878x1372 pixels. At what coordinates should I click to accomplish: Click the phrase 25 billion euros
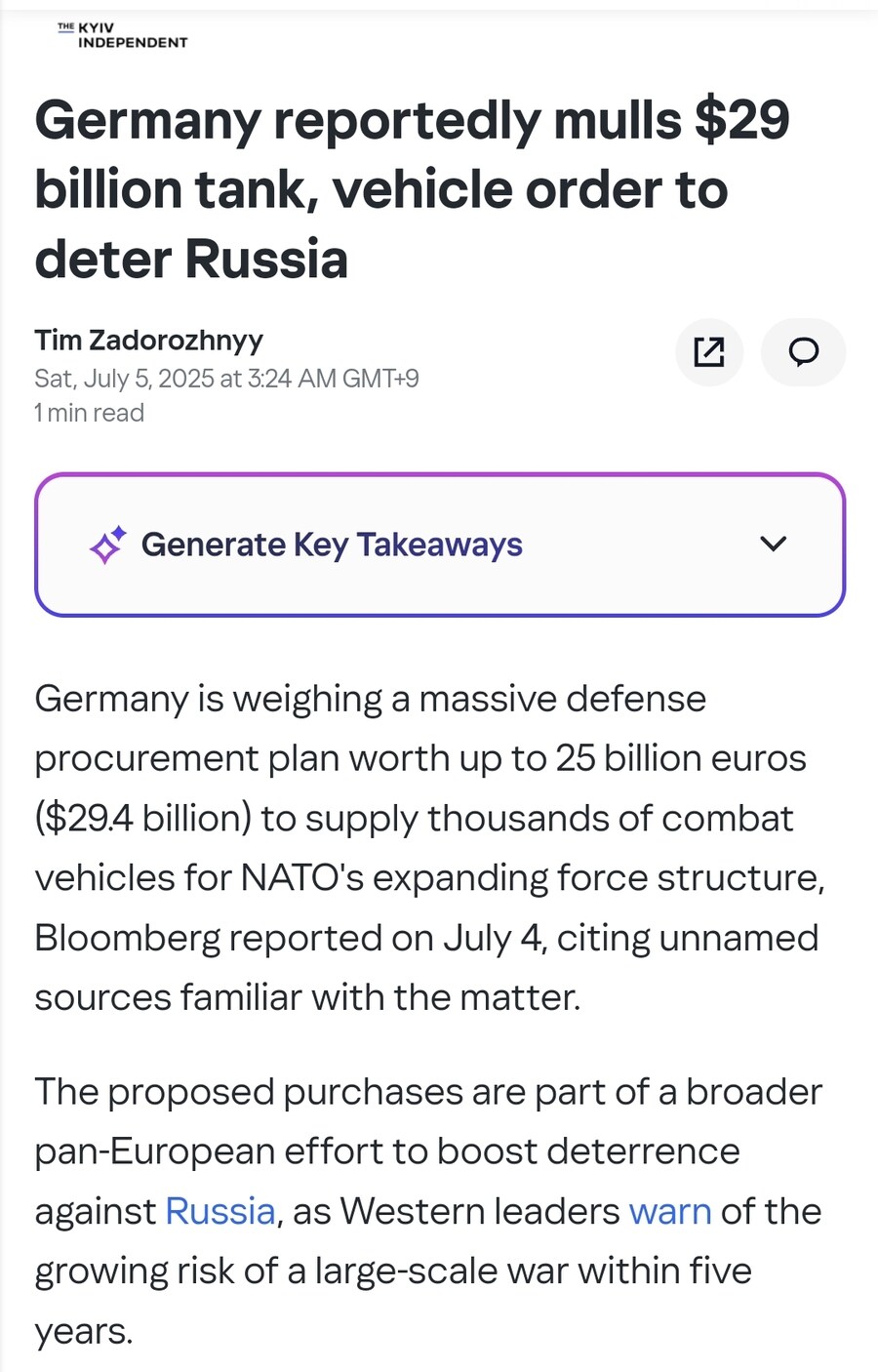pos(681,758)
